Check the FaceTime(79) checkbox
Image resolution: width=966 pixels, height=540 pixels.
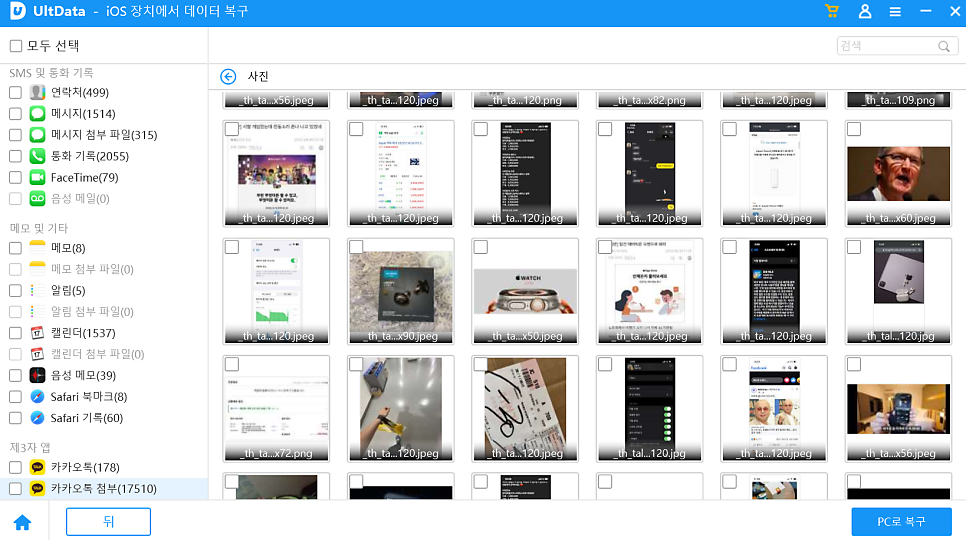(15, 177)
